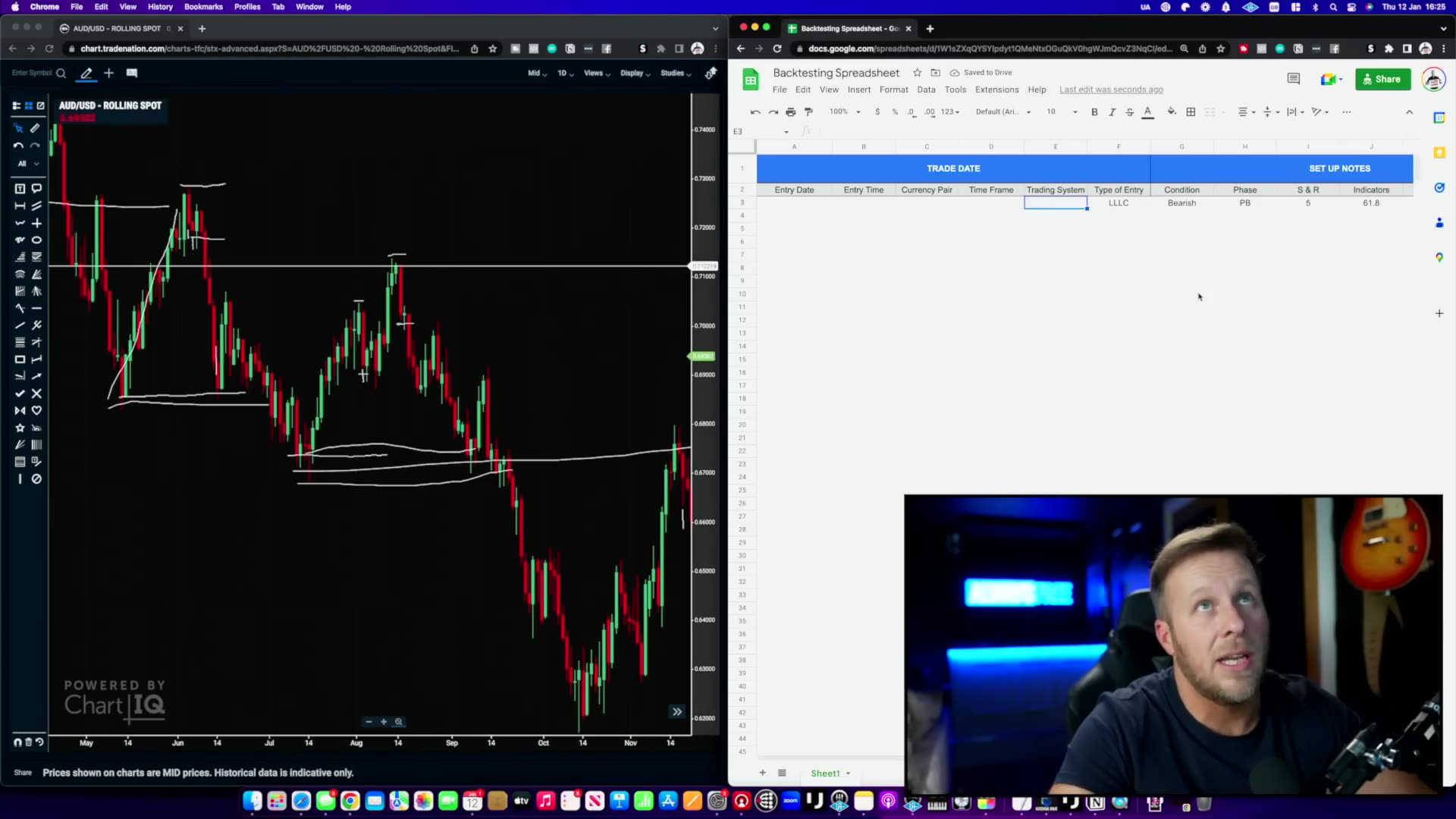1456x819 pixels.
Task: Click the green Share button
Action: click(1383, 79)
